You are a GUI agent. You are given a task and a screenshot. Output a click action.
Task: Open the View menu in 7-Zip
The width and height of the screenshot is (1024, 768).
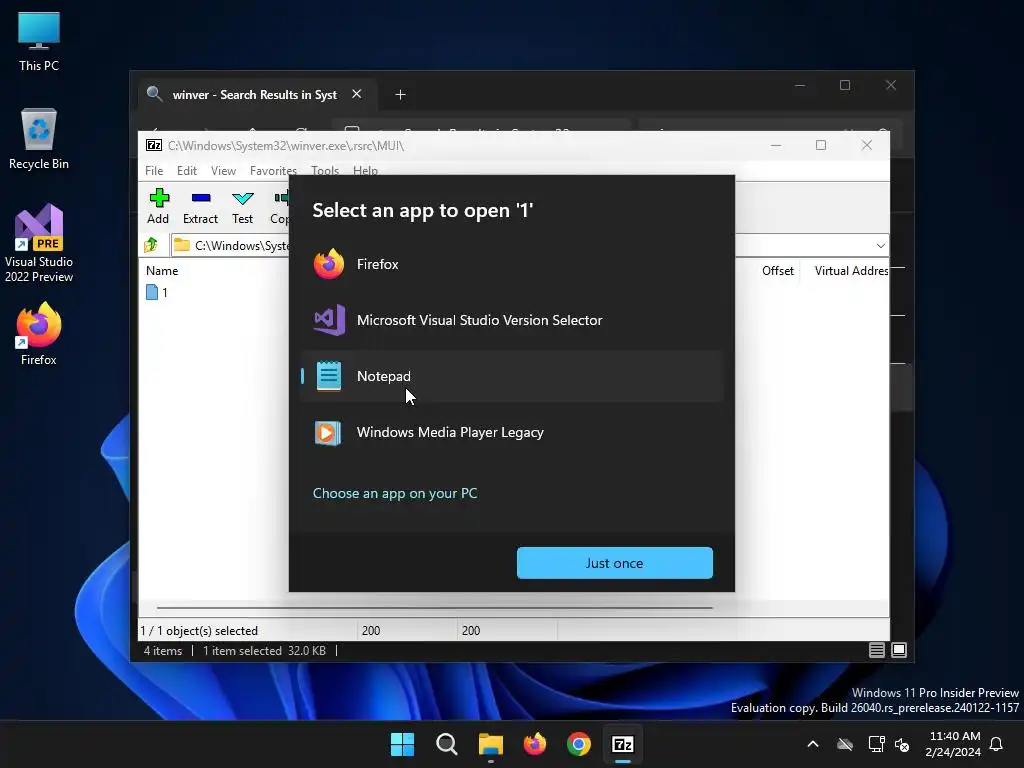[x=223, y=170]
